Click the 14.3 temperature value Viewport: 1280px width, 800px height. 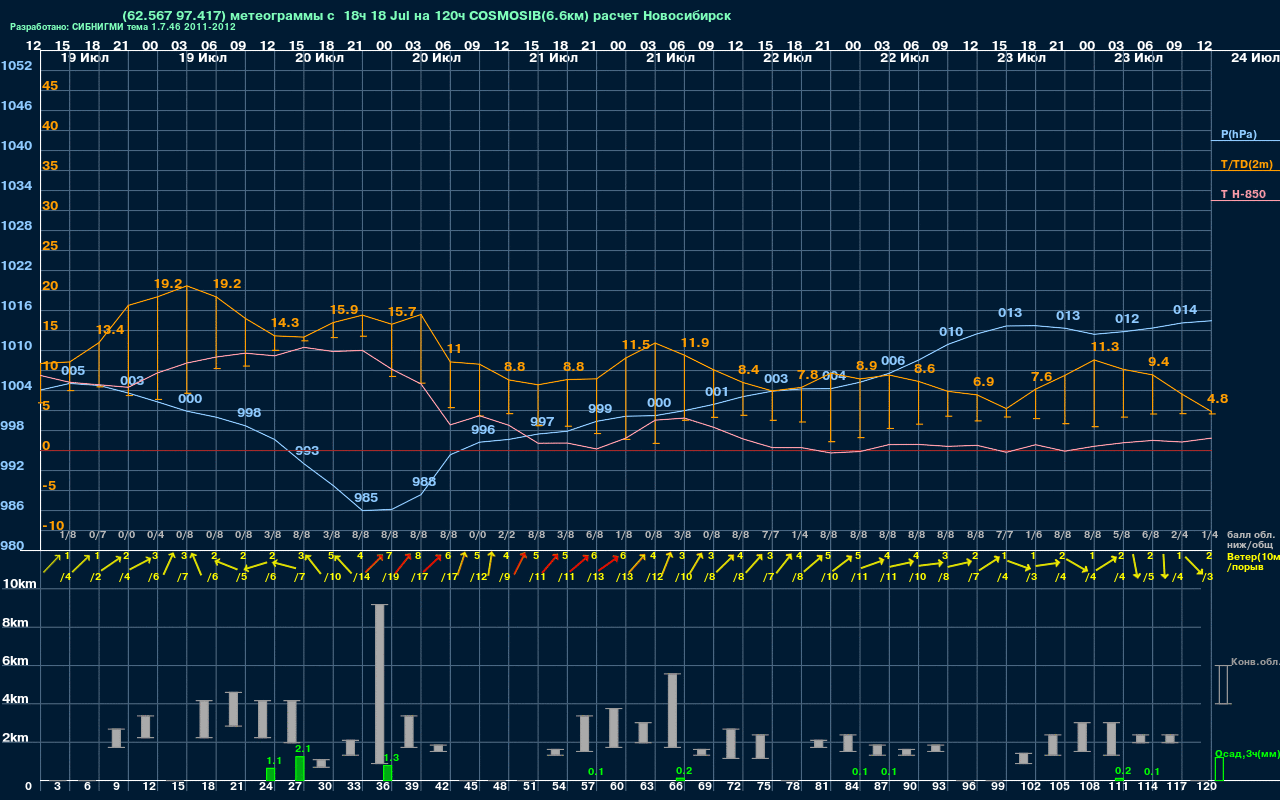(285, 323)
